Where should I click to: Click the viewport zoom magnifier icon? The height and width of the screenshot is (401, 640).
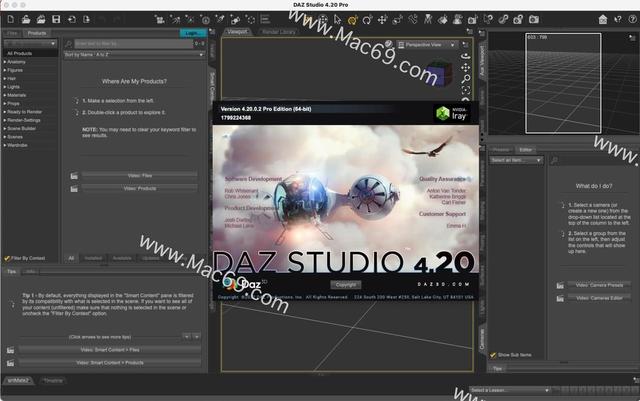[465, 78]
